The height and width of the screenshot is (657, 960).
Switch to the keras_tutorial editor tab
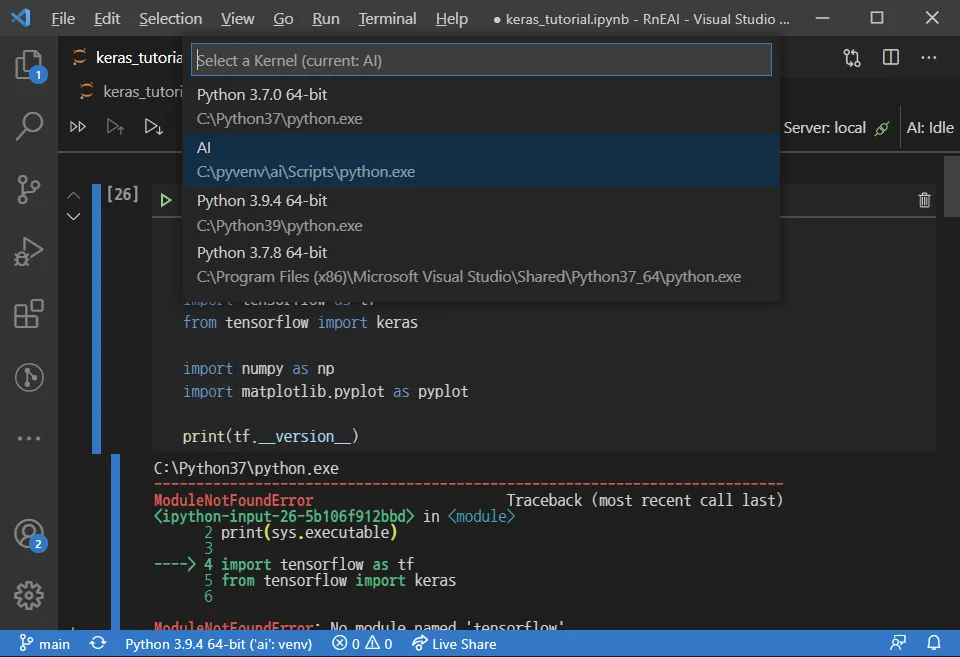[127, 58]
